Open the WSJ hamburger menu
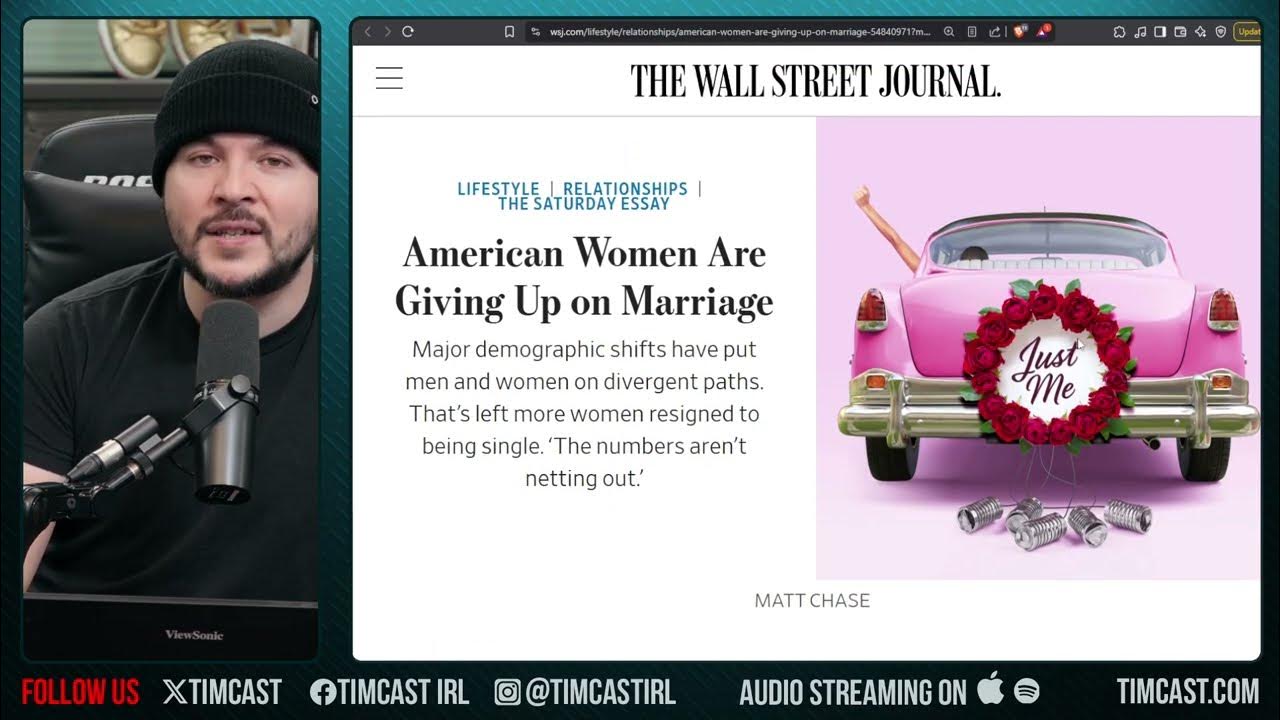 [x=389, y=78]
